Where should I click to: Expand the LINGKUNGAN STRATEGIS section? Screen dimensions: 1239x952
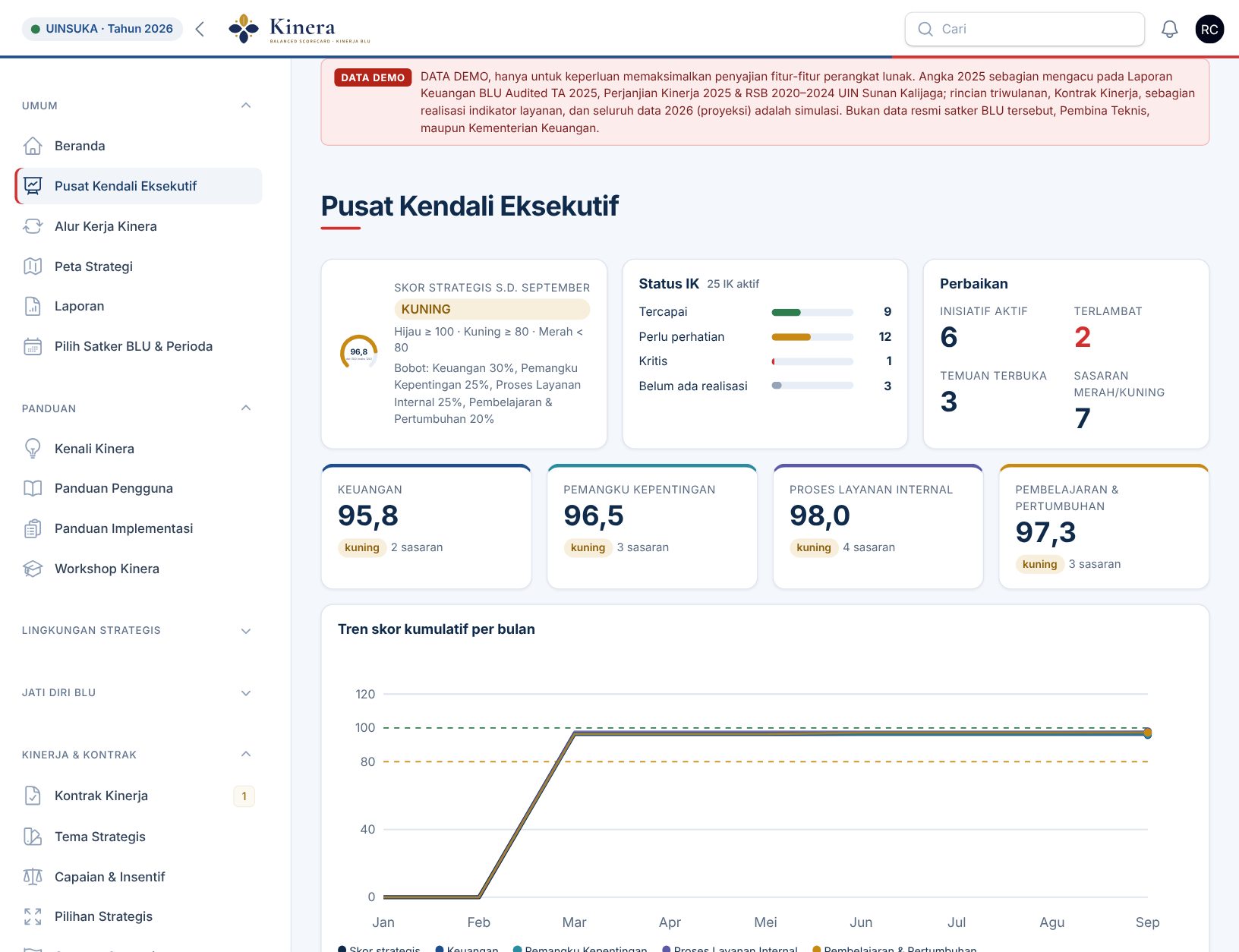click(x=246, y=631)
